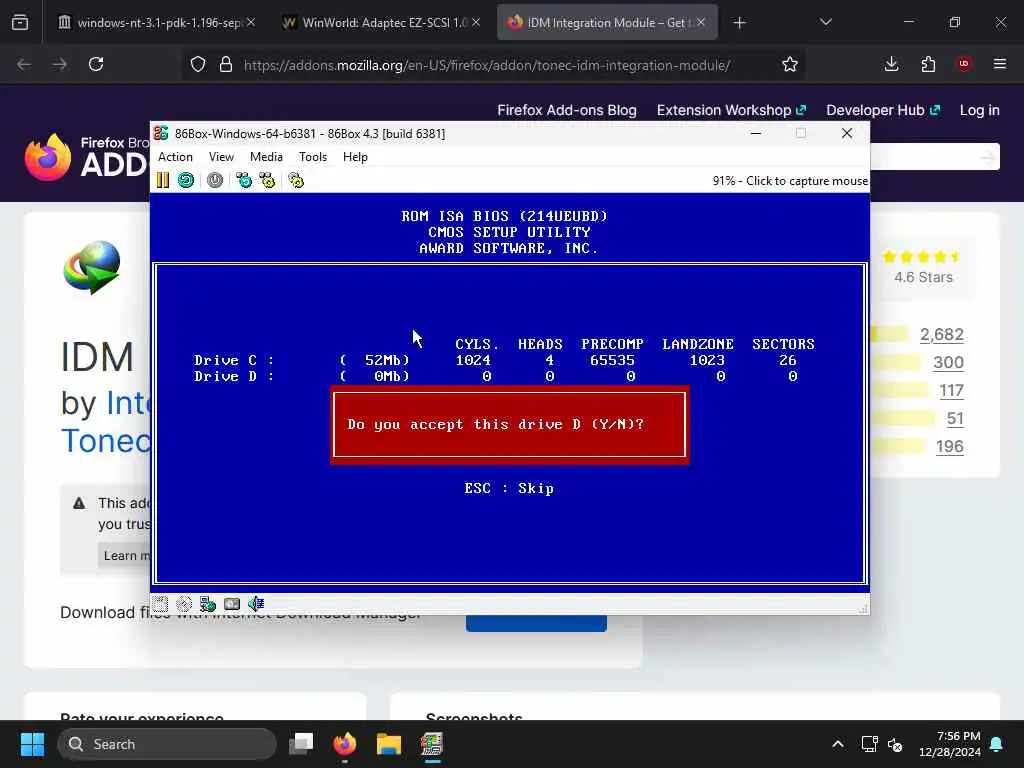Click sound speaker icon in 86Box status bar
Image resolution: width=1024 pixels, height=768 pixels.
pyautogui.click(x=256, y=604)
